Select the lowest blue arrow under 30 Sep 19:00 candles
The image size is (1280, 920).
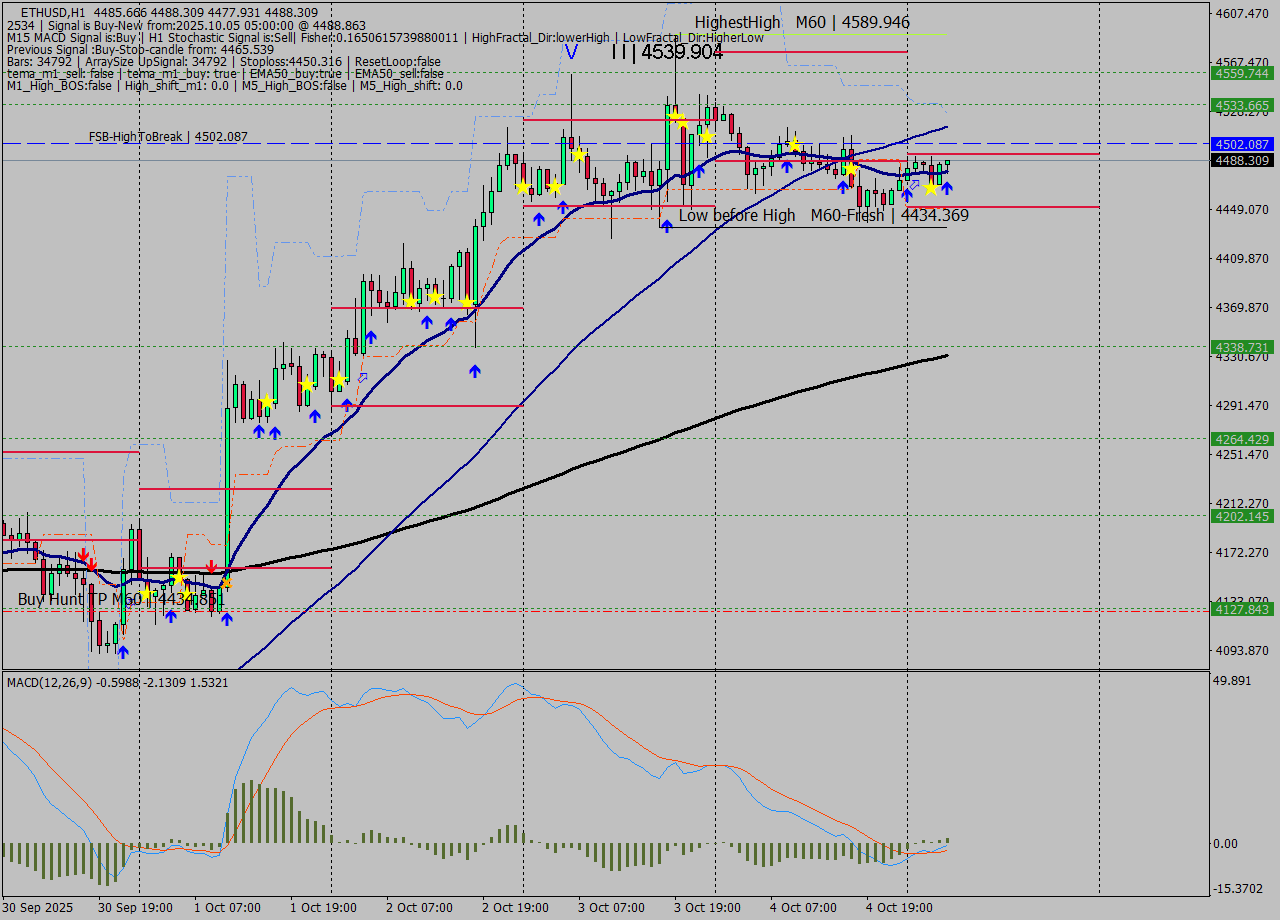pyautogui.click(x=122, y=652)
